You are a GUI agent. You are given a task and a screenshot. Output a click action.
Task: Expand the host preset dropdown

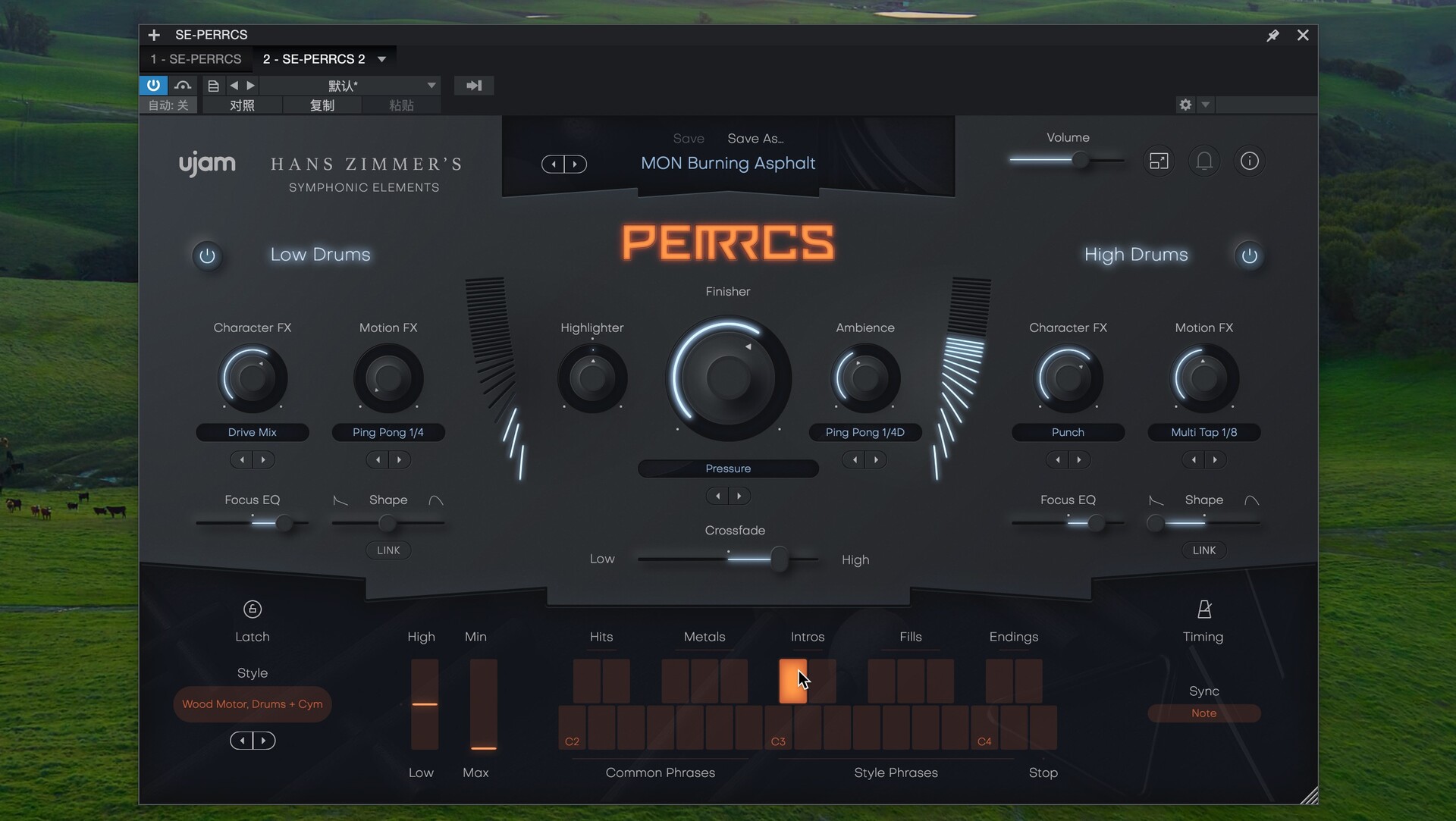pos(431,86)
